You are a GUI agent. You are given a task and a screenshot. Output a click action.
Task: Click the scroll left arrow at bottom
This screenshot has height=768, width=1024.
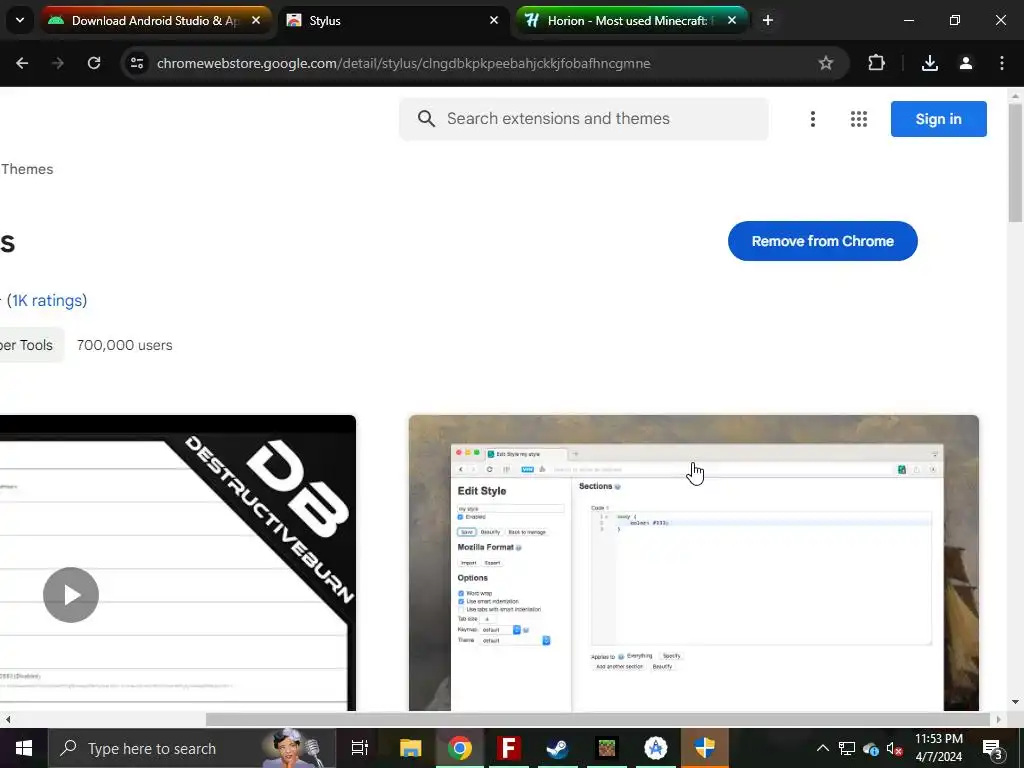(7, 719)
